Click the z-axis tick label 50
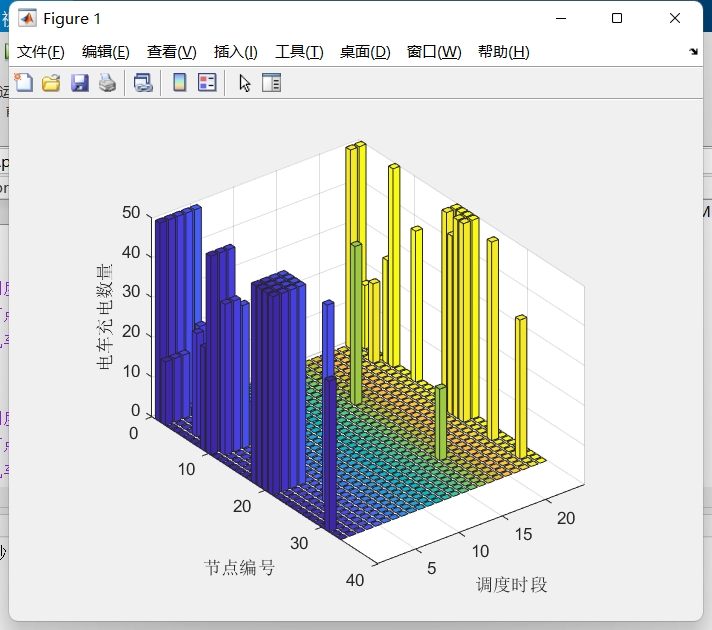 click(x=131, y=213)
